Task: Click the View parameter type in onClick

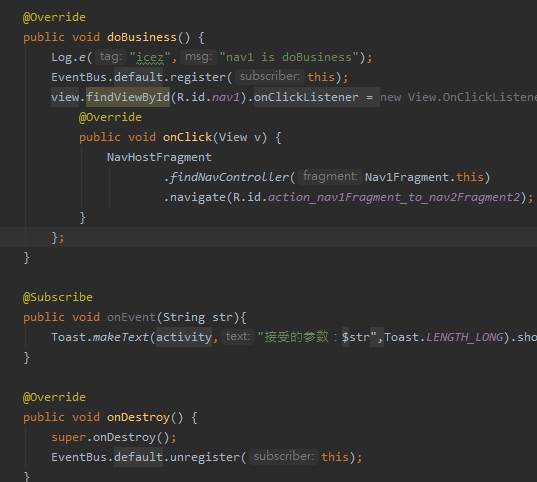Action: coord(233,137)
